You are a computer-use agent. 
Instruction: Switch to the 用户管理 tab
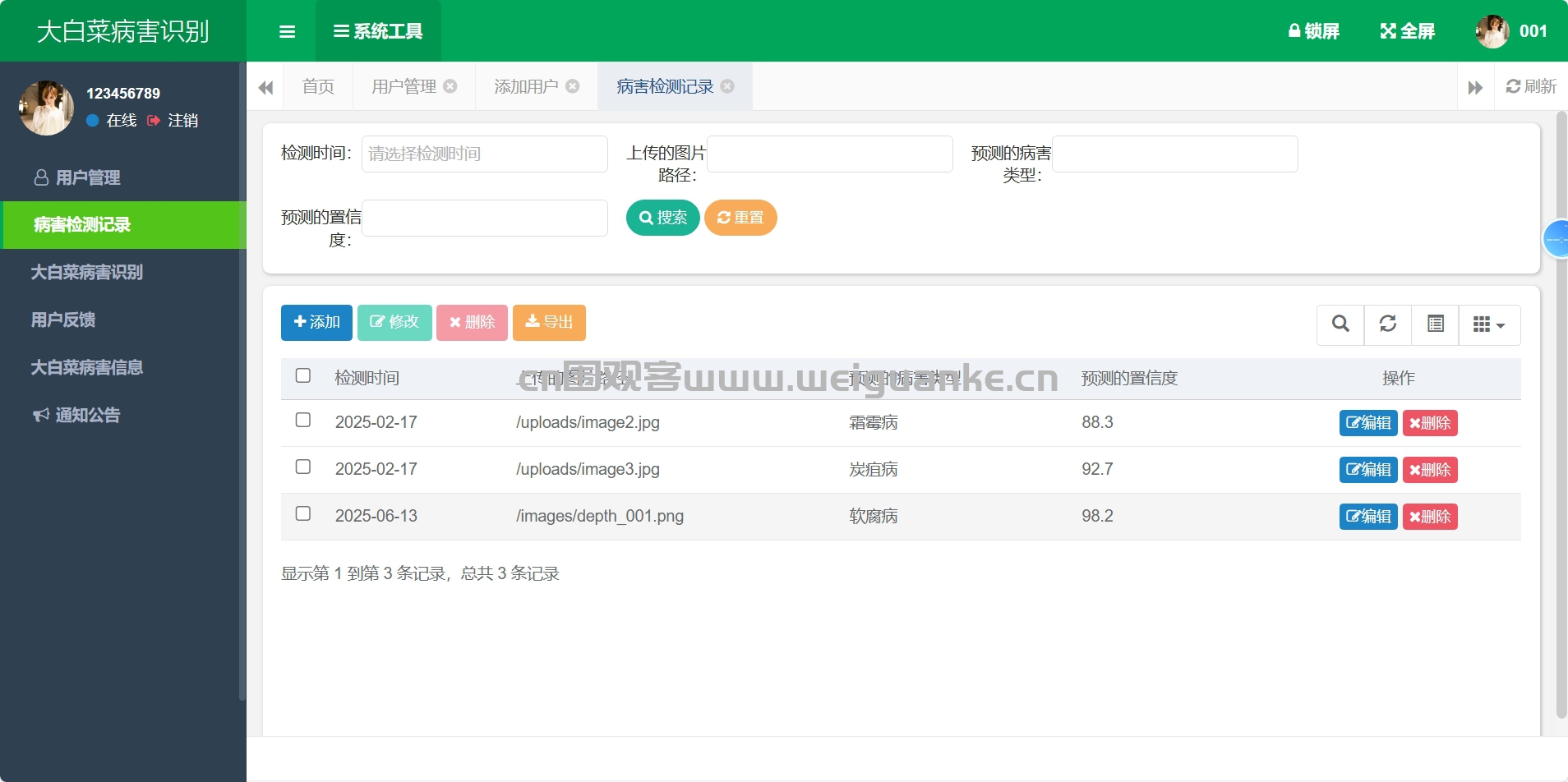(x=404, y=86)
